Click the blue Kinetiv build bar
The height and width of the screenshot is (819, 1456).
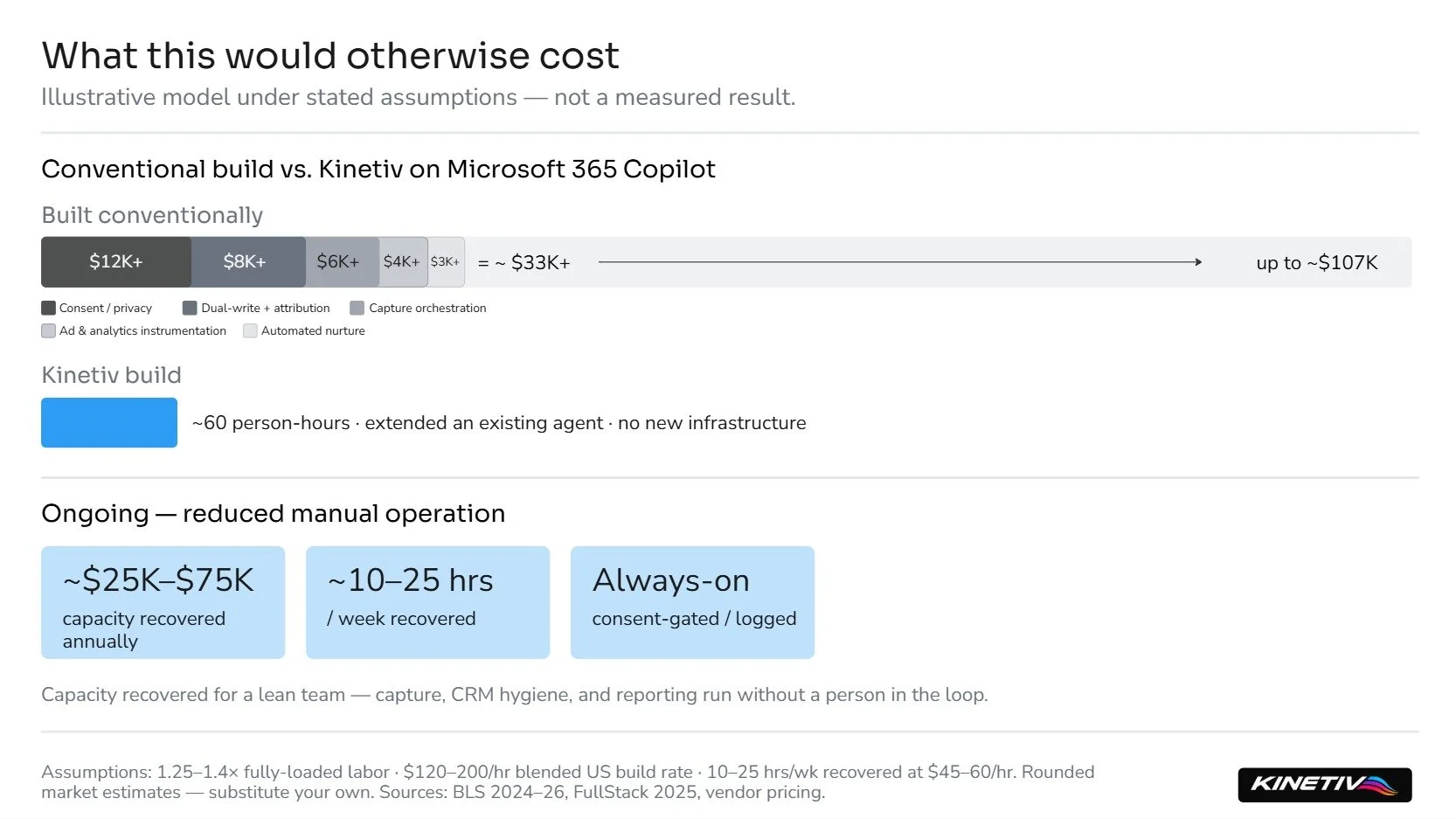pyautogui.click(x=109, y=422)
